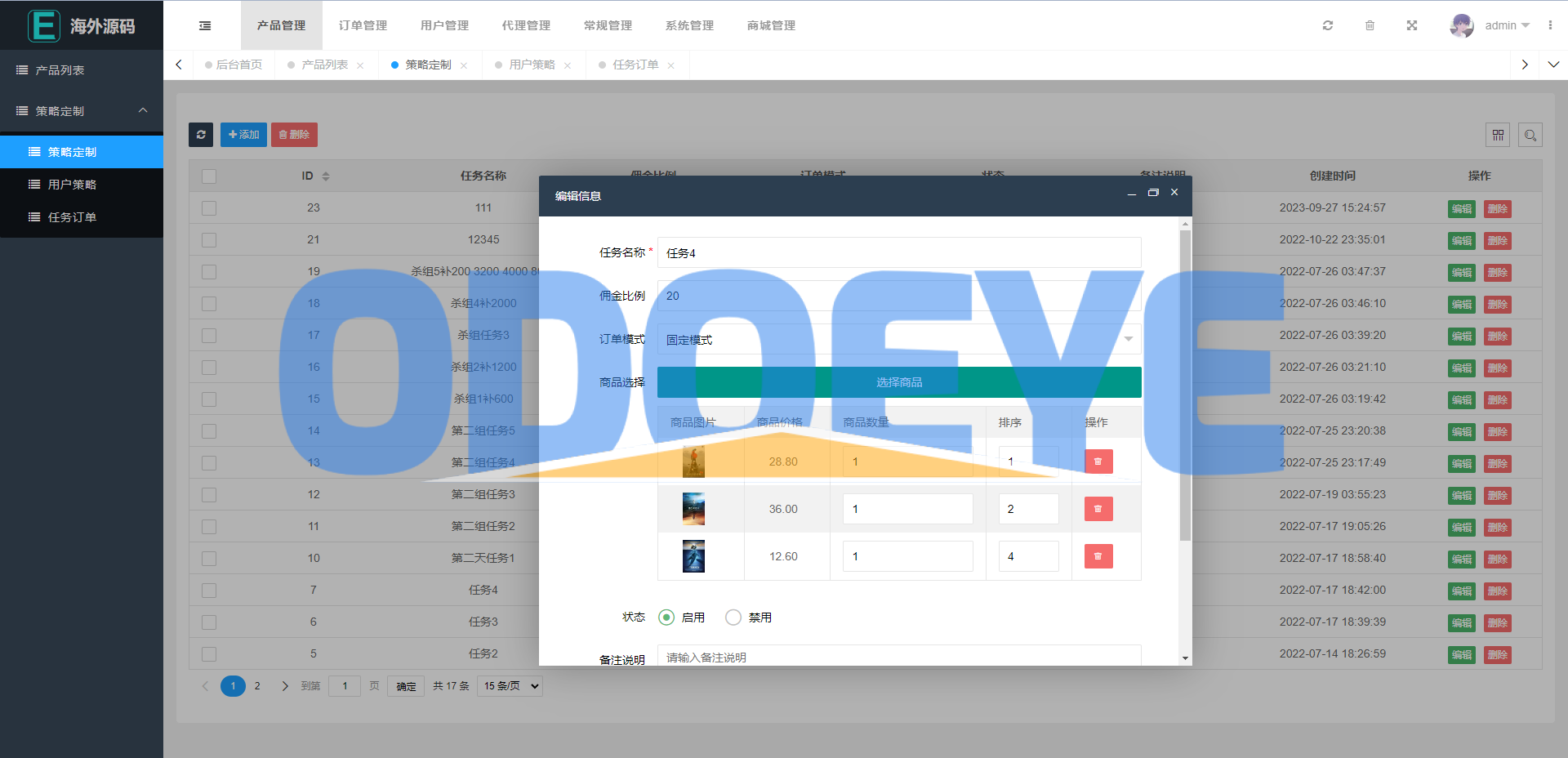Delete the product row priced 12.60

[x=1098, y=556]
